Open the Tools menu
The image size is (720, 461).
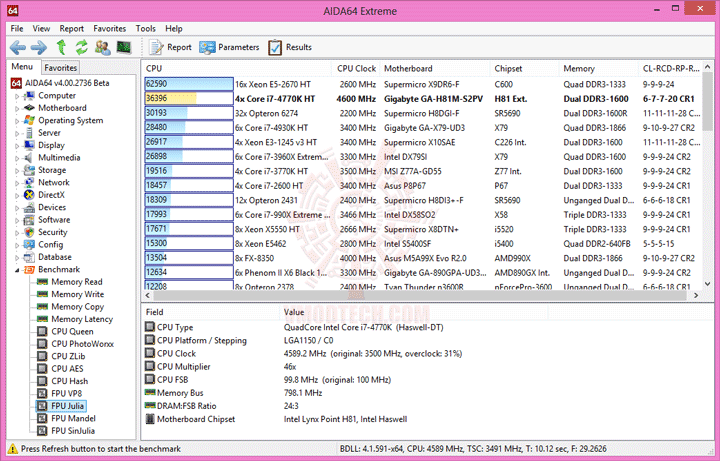(146, 28)
